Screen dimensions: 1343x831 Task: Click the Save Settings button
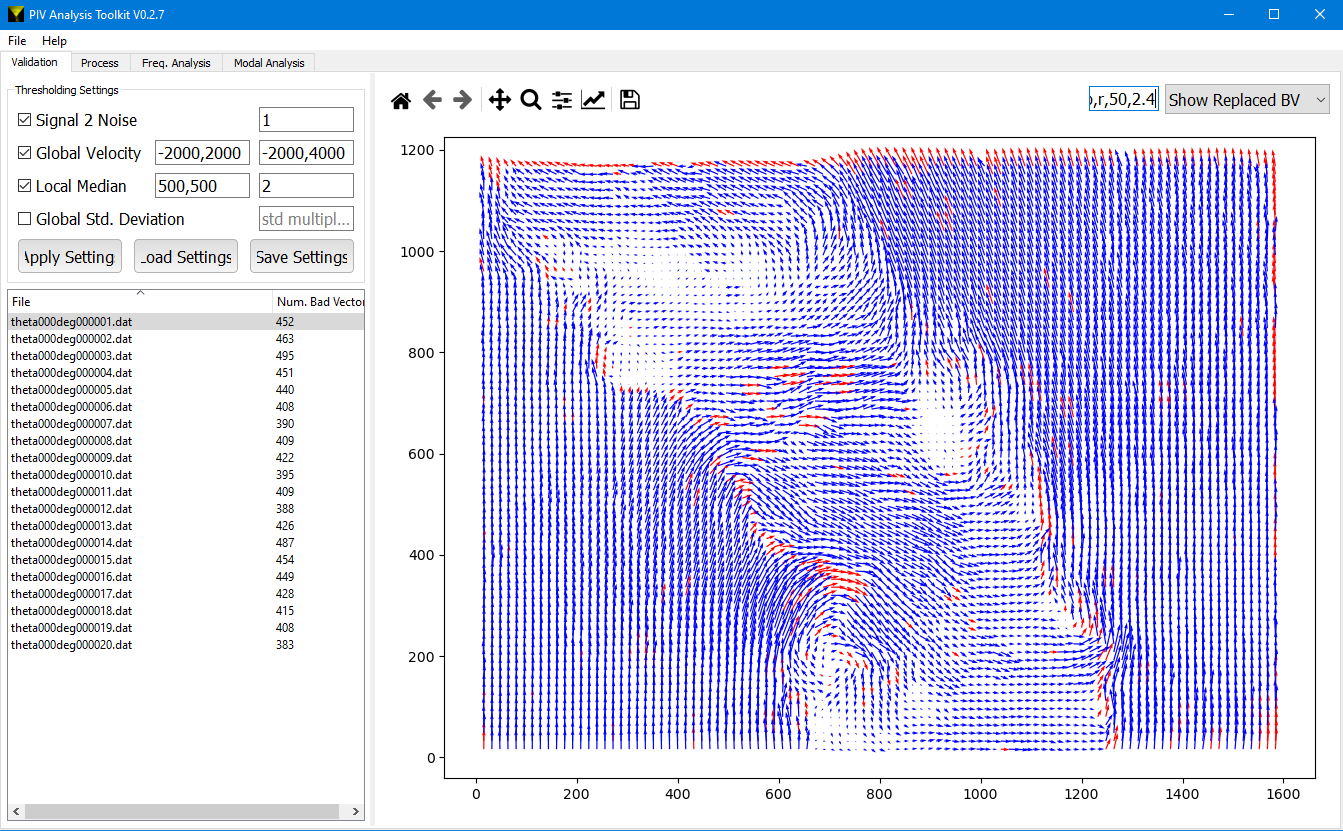301,257
